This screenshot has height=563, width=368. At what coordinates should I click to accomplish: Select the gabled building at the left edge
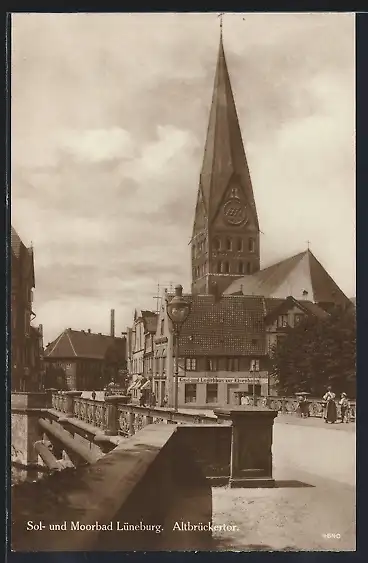pos(26,312)
